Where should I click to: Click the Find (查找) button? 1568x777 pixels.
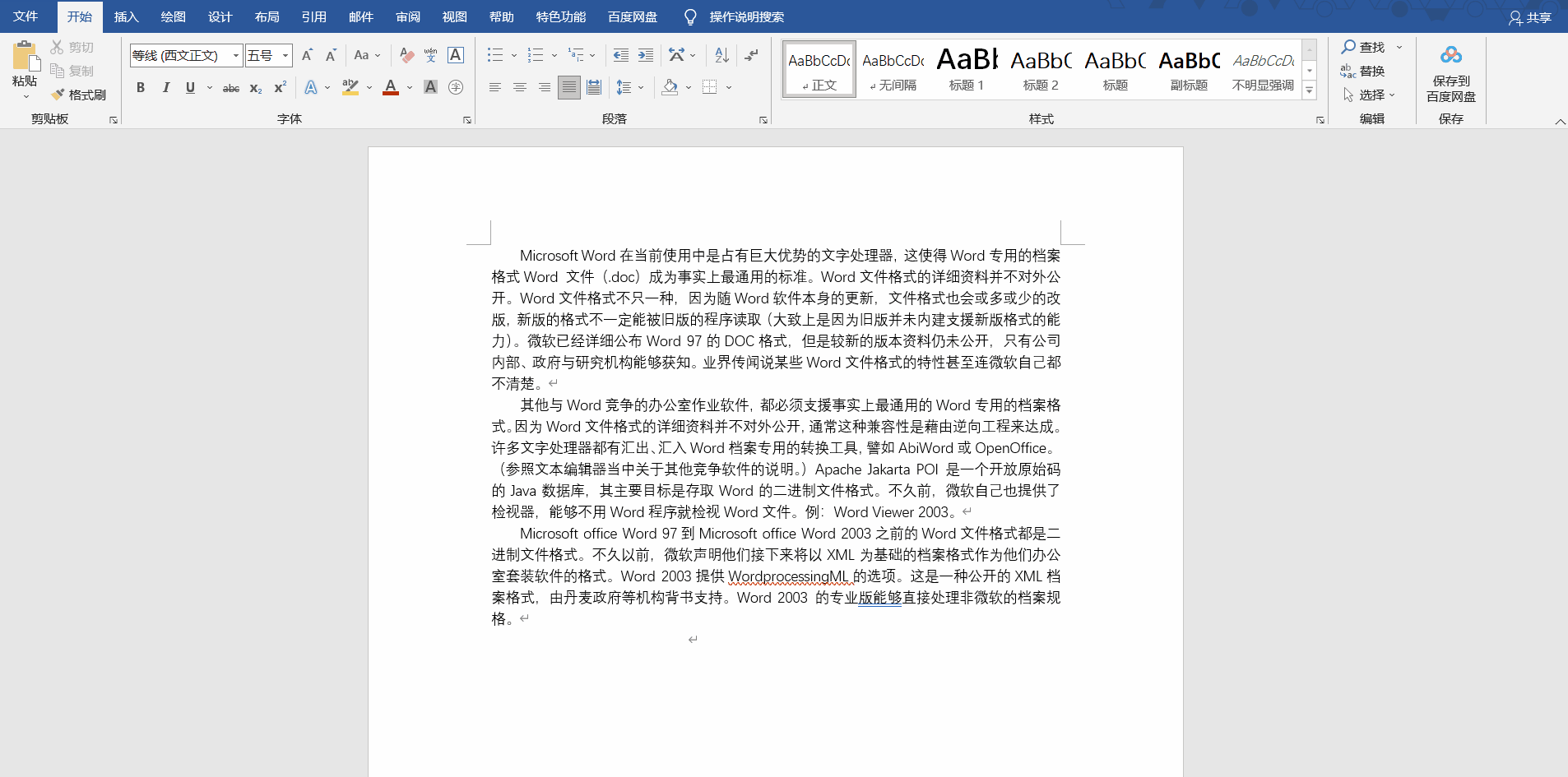click(1363, 47)
